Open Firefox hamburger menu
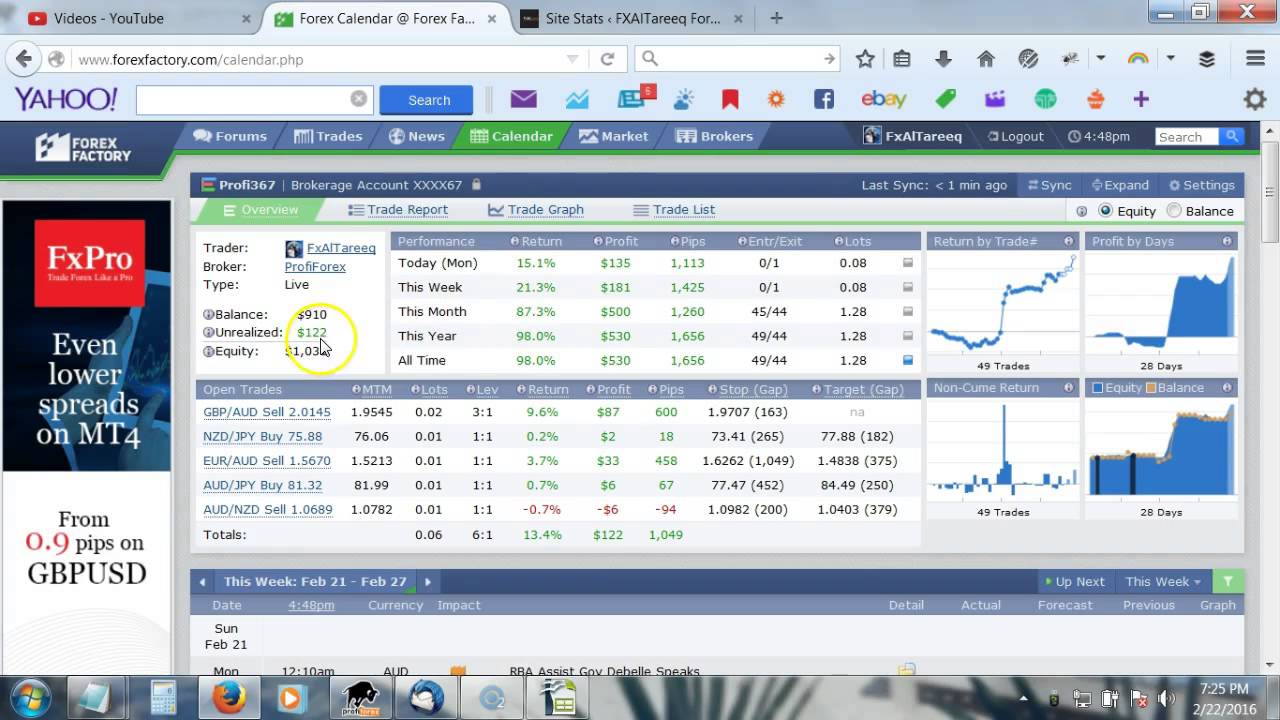 [1255, 59]
